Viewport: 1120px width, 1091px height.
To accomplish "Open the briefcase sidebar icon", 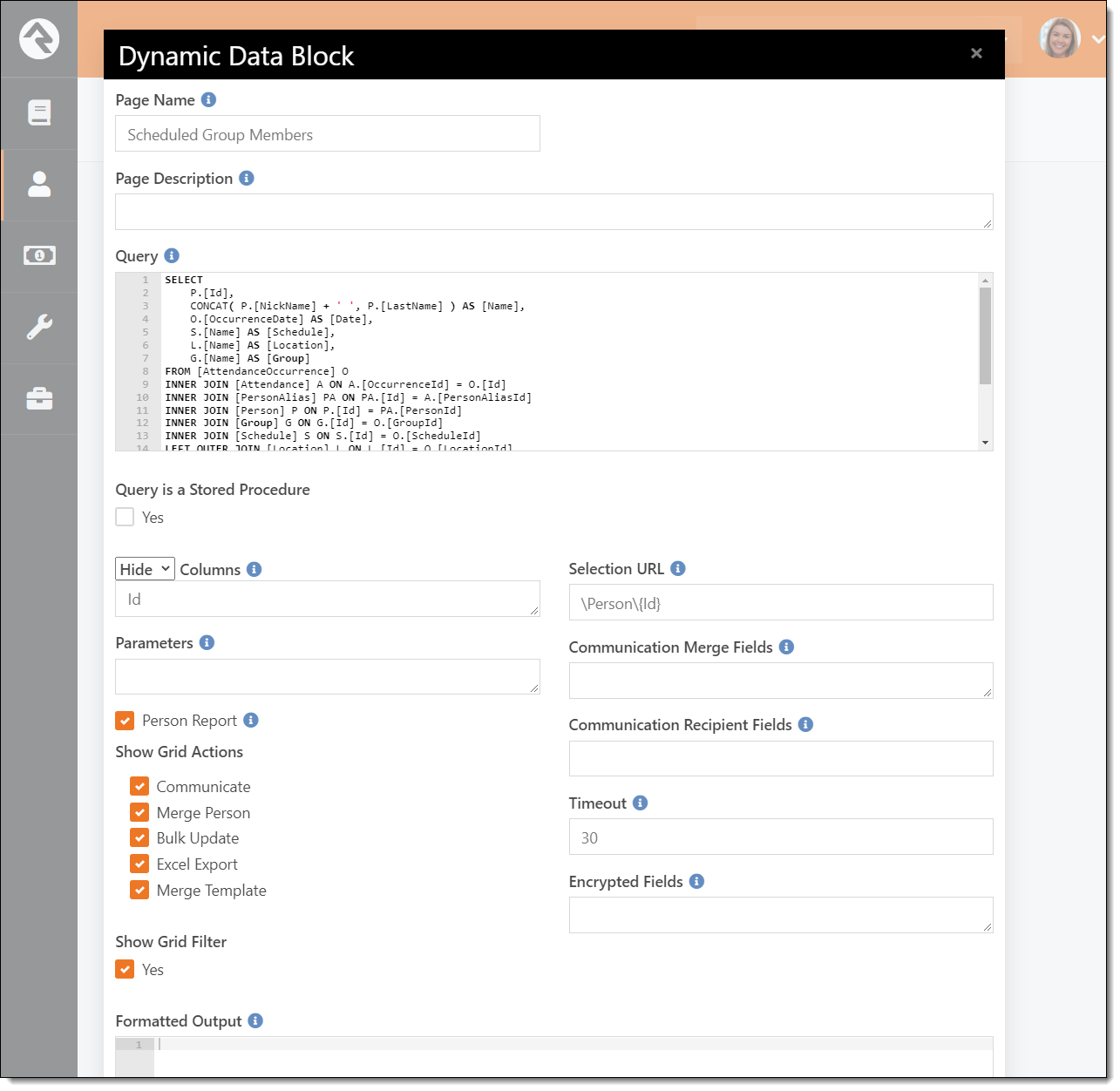I will coord(39,398).
